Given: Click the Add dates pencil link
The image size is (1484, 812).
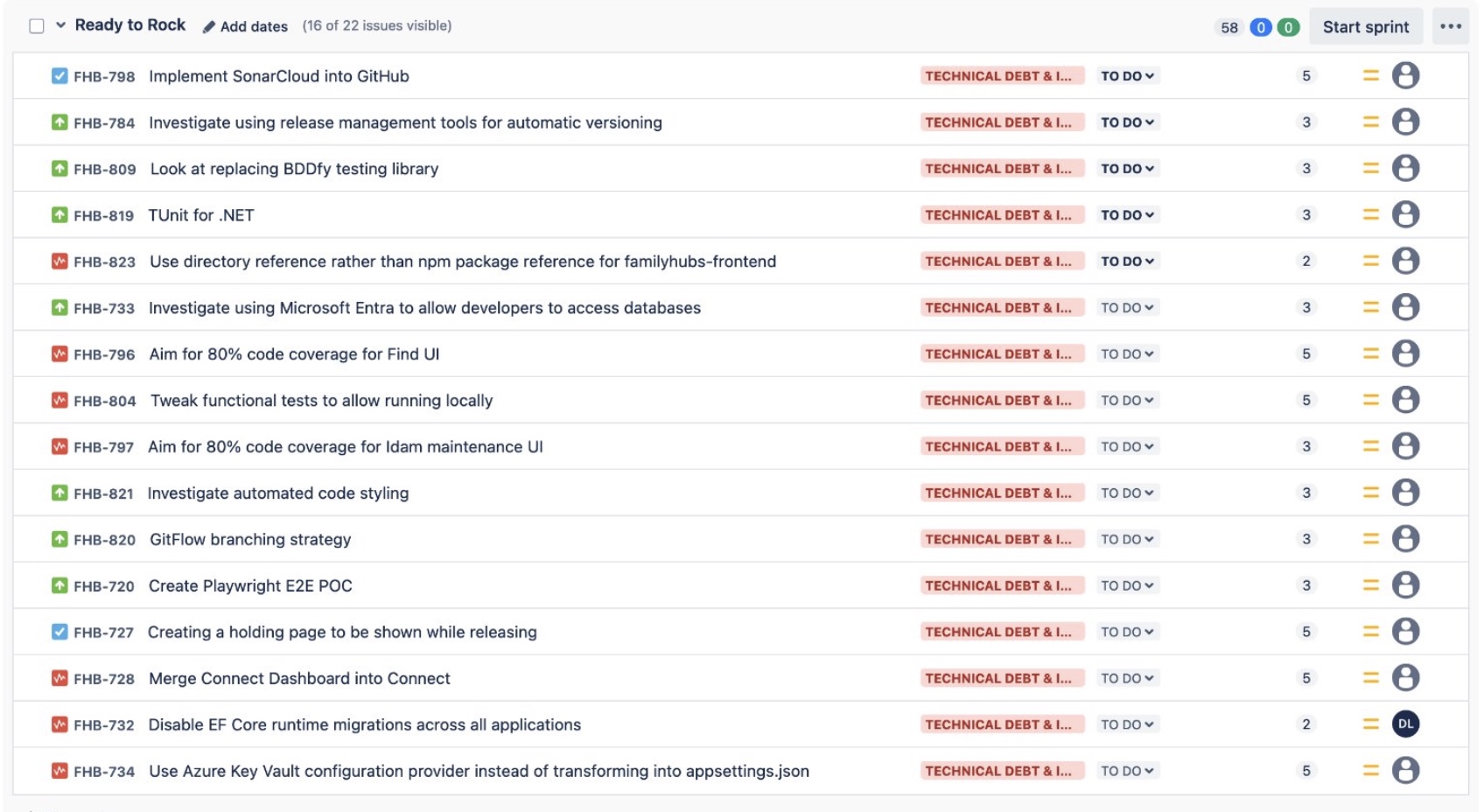Looking at the screenshot, I should [245, 26].
